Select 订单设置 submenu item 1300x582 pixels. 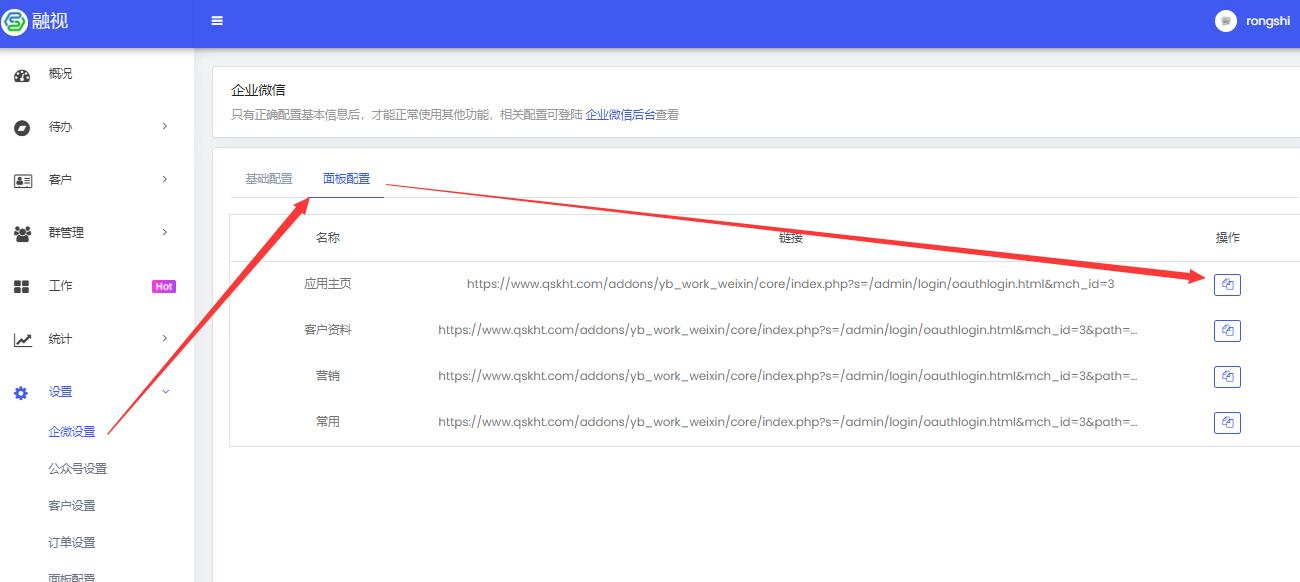(72, 543)
